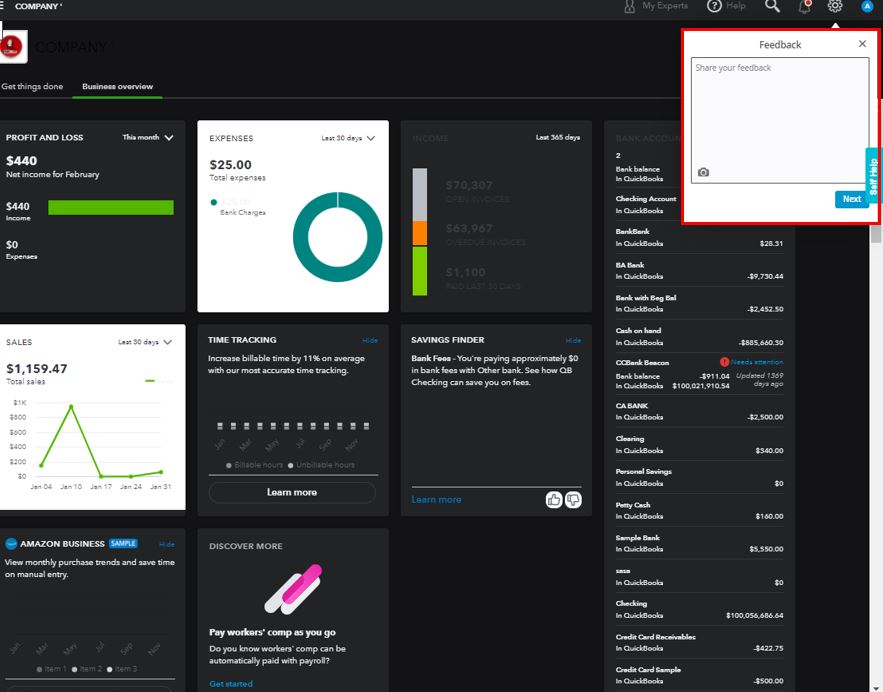883x692 pixels.
Task: Switch to the Get things done tab
Action: pos(32,87)
